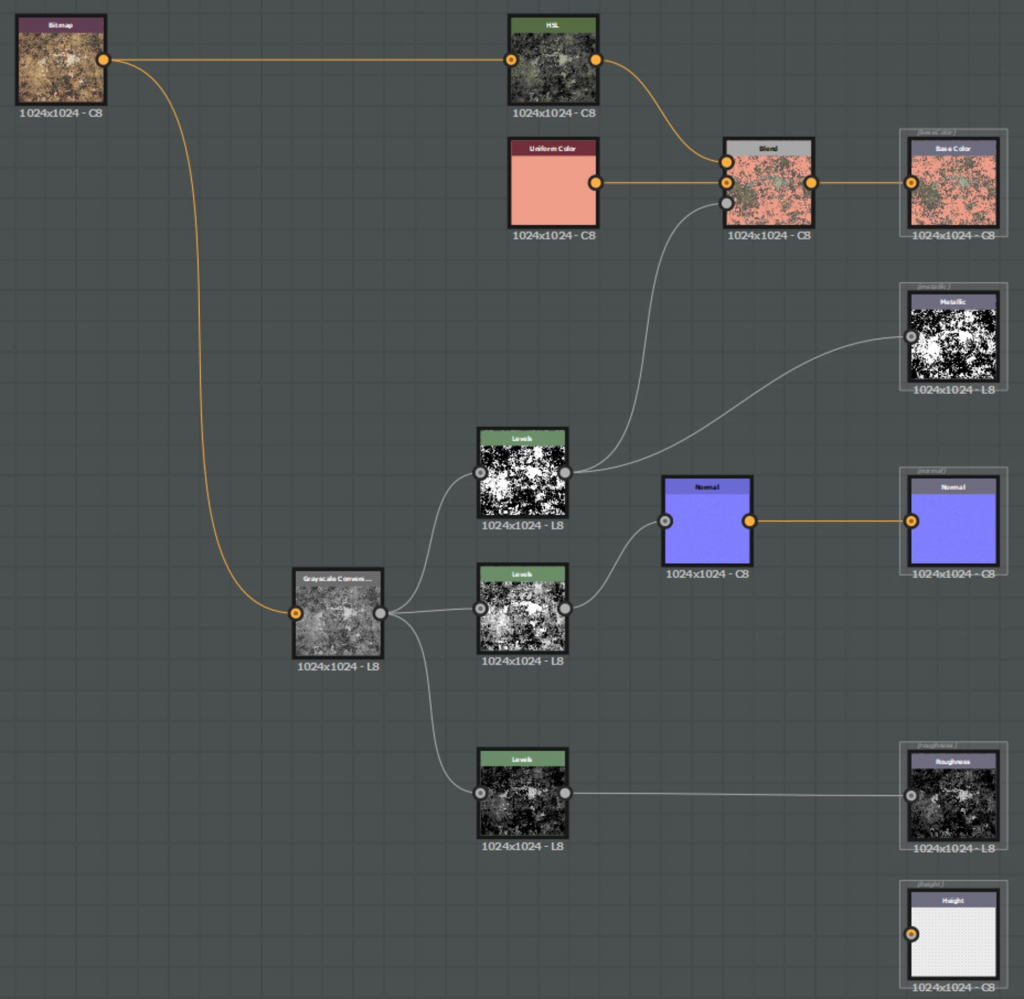Image resolution: width=1024 pixels, height=999 pixels.
Task: Select the Base Color output node
Action: pyautogui.click(x=953, y=186)
